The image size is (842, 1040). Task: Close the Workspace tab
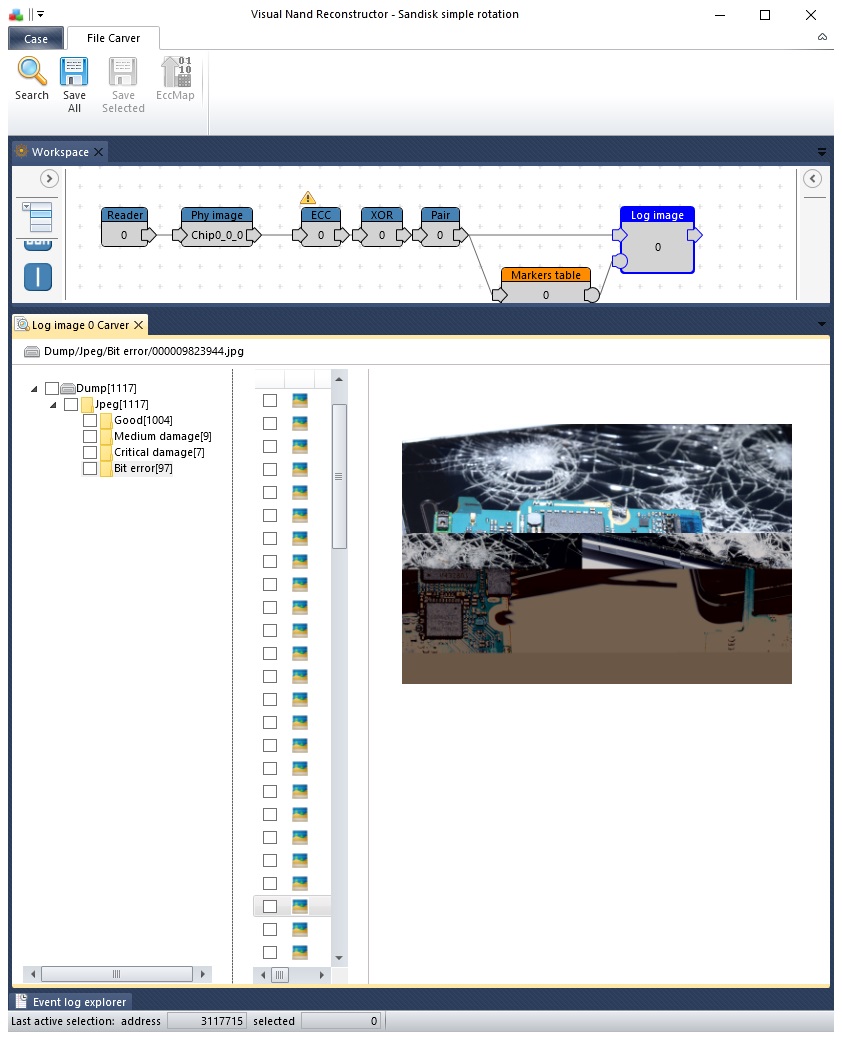click(98, 152)
